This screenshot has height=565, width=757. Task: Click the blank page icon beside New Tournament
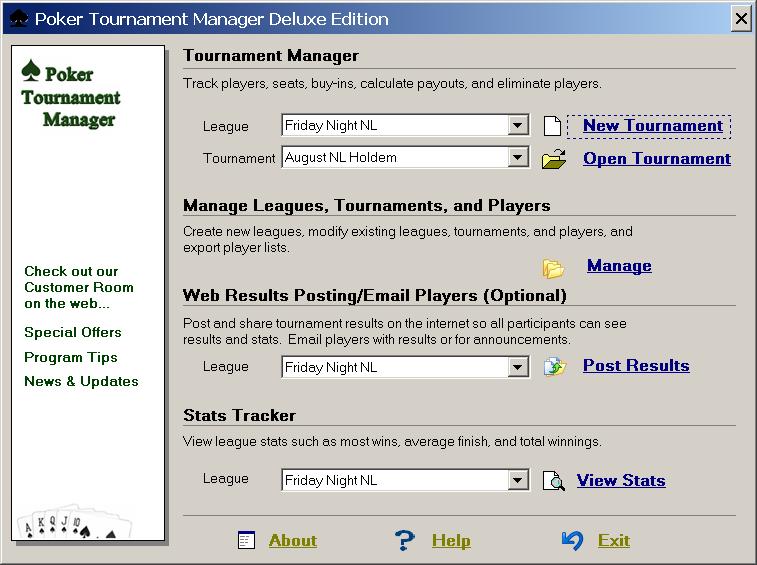pos(552,127)
